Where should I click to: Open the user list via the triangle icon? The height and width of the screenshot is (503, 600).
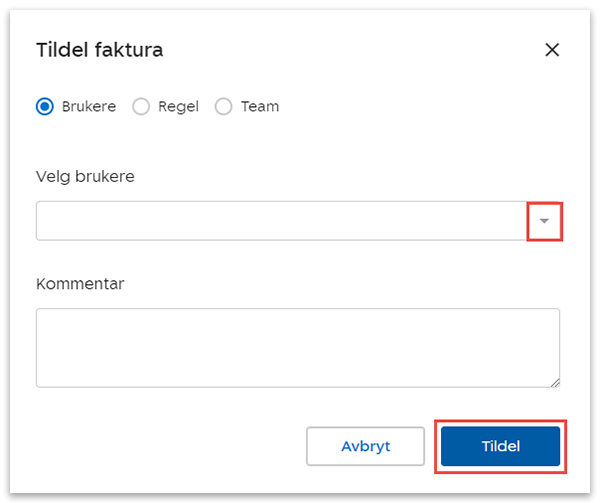(x=544, y=221)
